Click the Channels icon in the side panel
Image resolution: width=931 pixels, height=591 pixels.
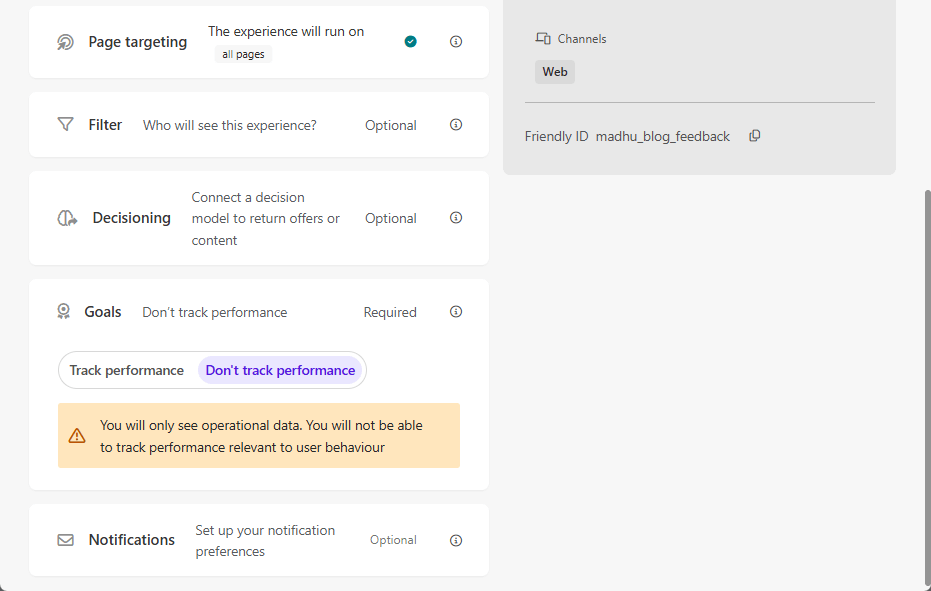point(542,38)
